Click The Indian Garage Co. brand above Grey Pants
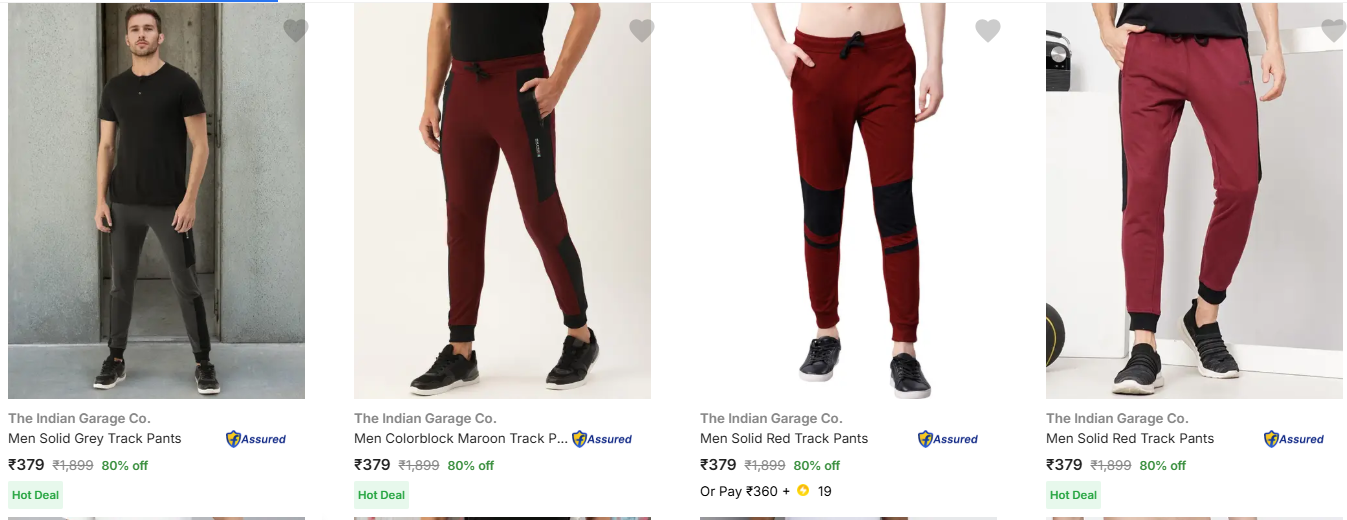This screenshot has height=520, width=1347. 79,419
